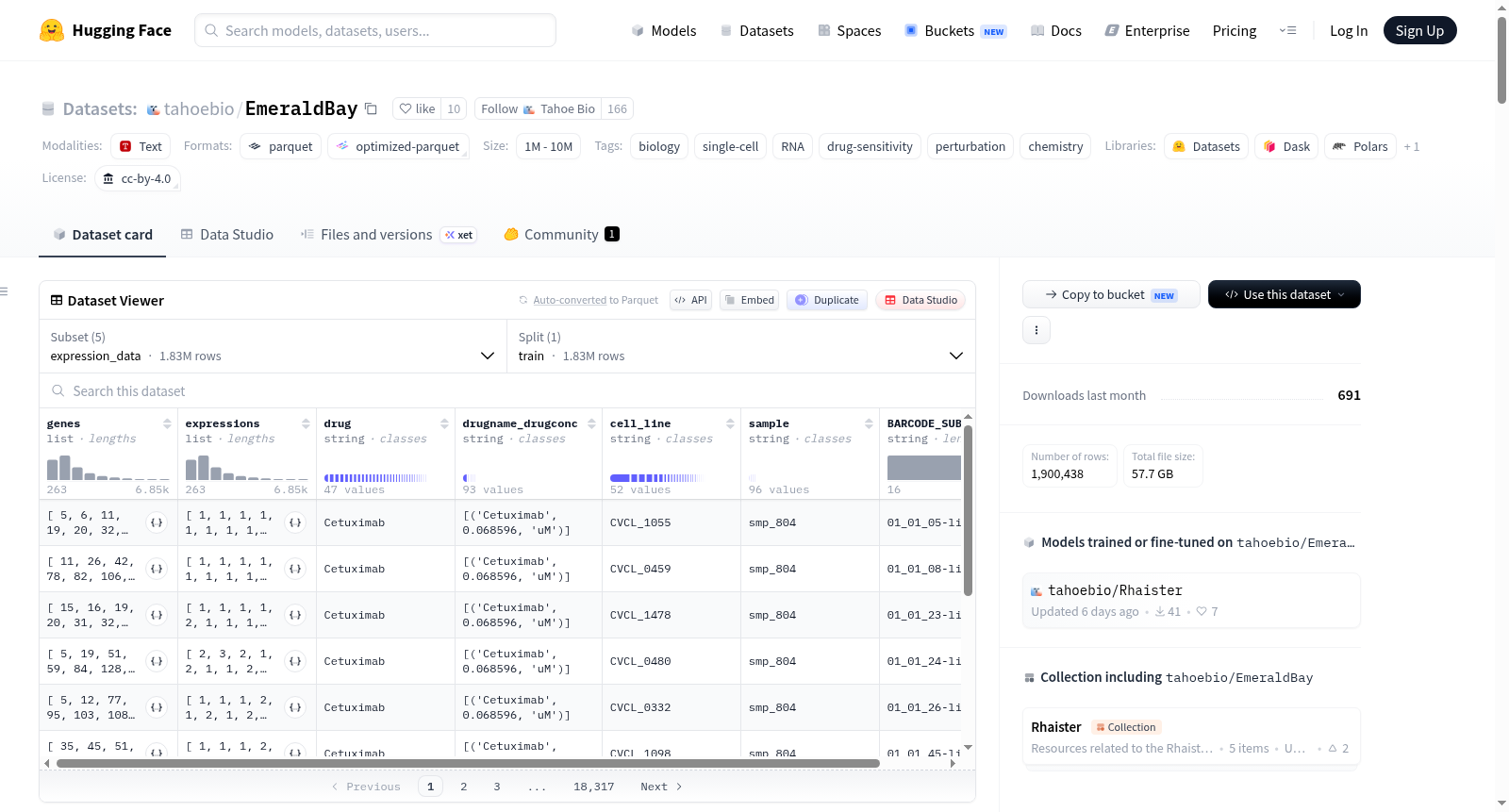Expand the navigation overflow menu
The image size is (1509, 812).
coord(1287,30)
